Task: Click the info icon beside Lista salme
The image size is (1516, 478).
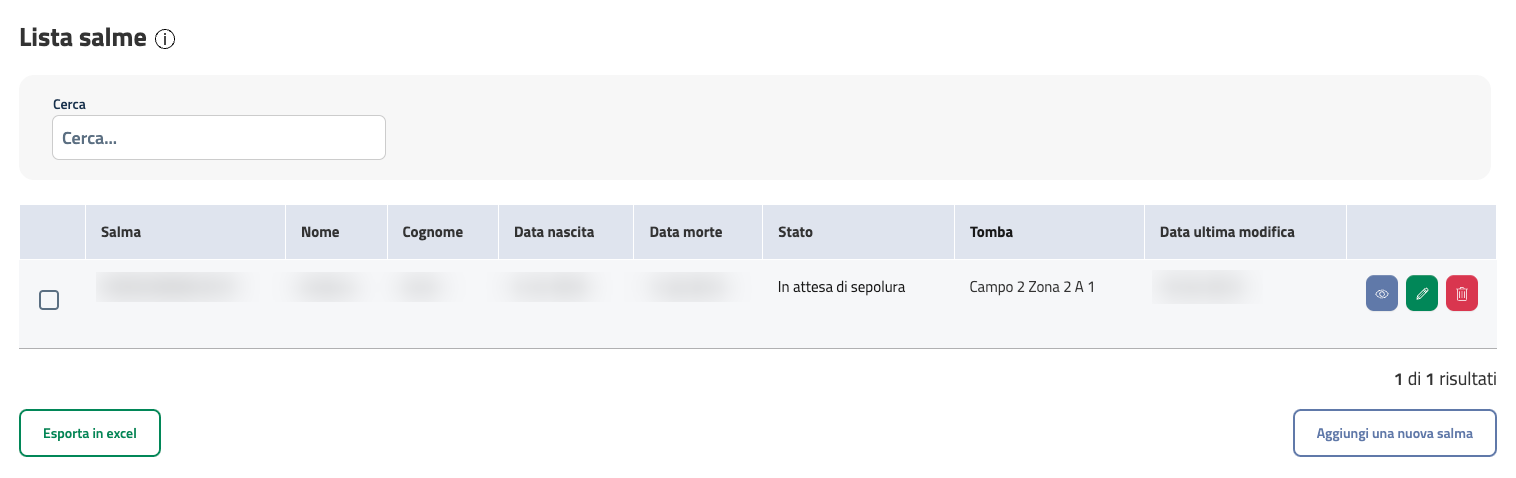Action: point(166,40)
